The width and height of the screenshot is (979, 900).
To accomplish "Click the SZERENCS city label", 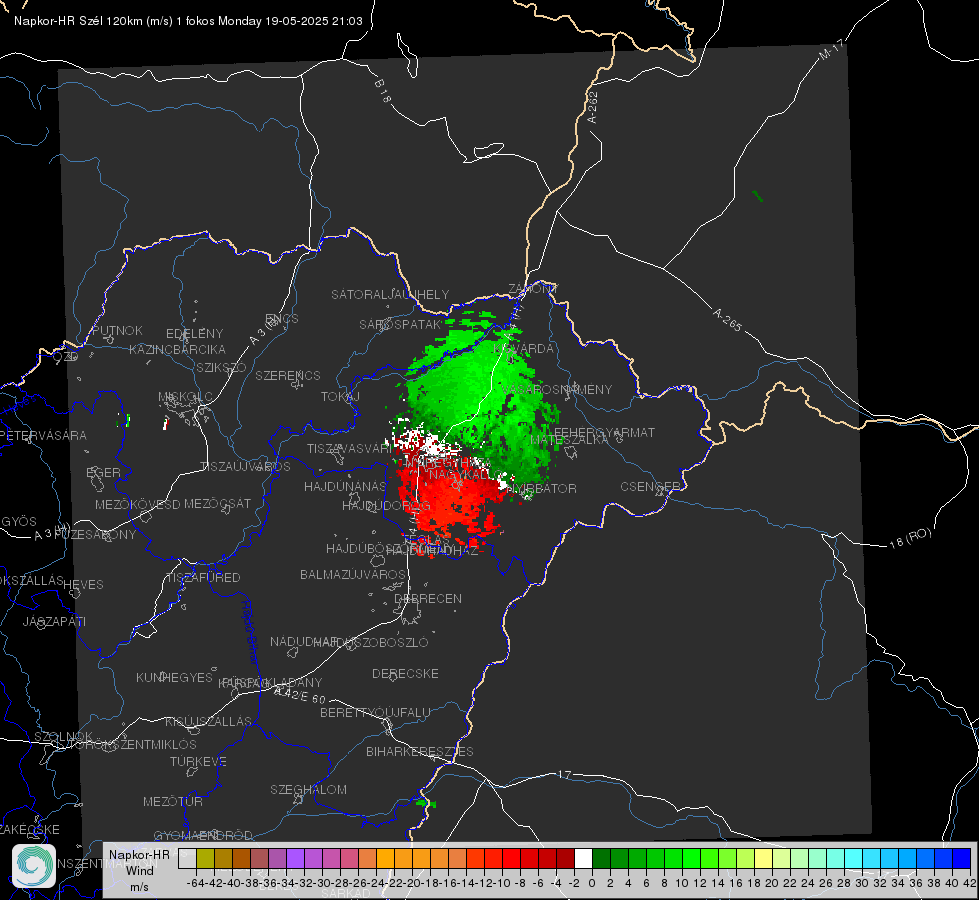I will (x=288, y=375).
